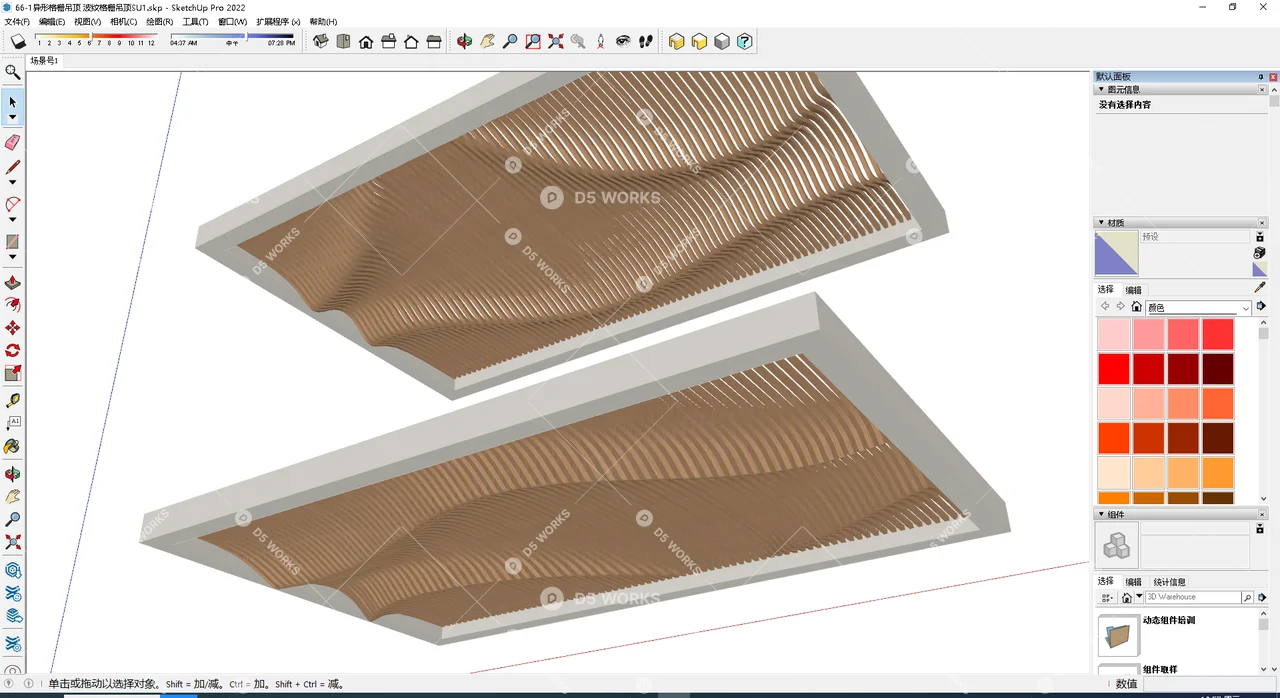1280x698 pixels.
Task: Open the 相机 menu
Action: [124, 21]
